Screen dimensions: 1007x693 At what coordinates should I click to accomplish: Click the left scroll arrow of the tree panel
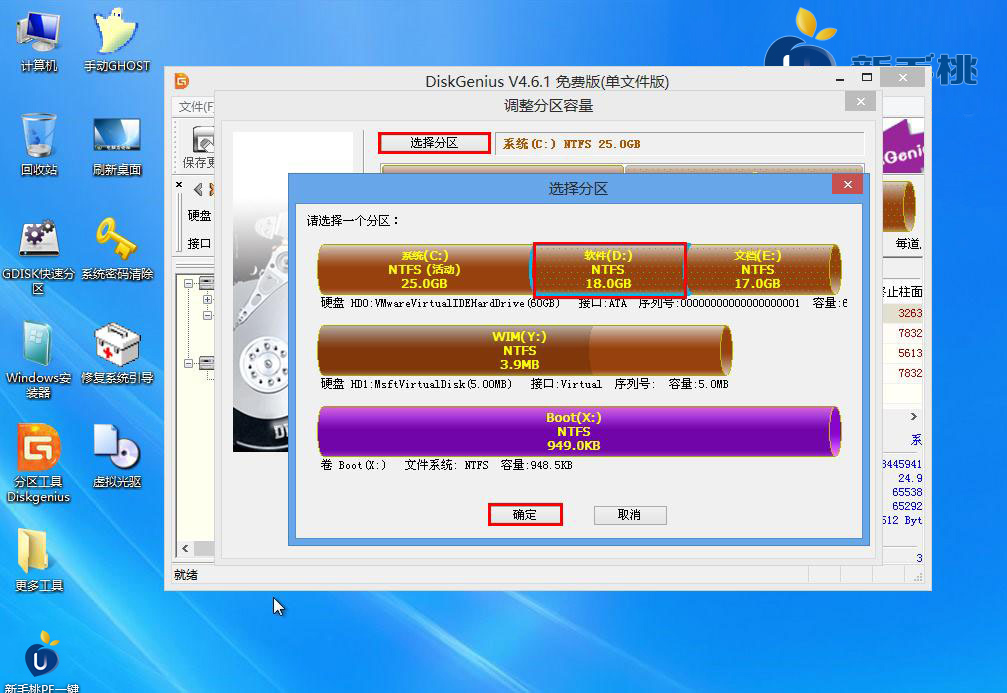coord(185,548)
